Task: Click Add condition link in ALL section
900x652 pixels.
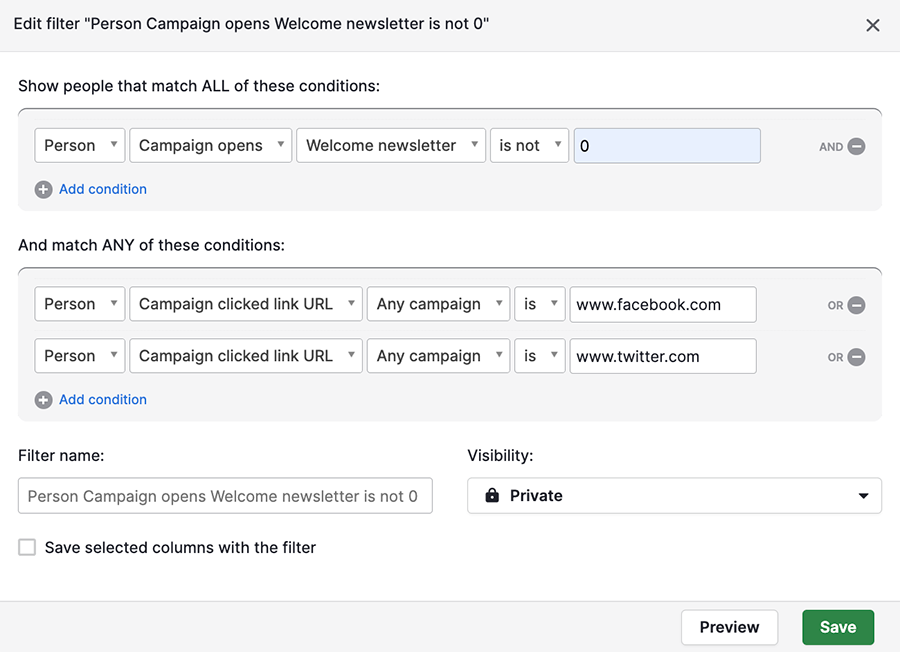Action: pos(102,190)
